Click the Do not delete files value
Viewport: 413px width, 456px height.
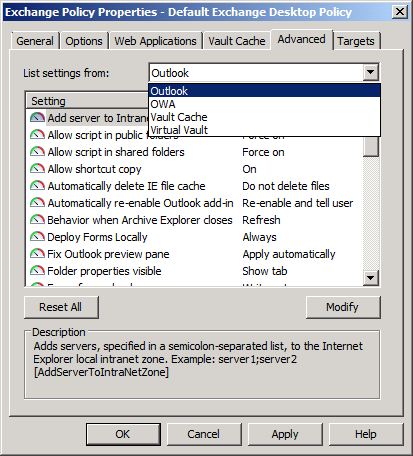(x=286, y=186)
